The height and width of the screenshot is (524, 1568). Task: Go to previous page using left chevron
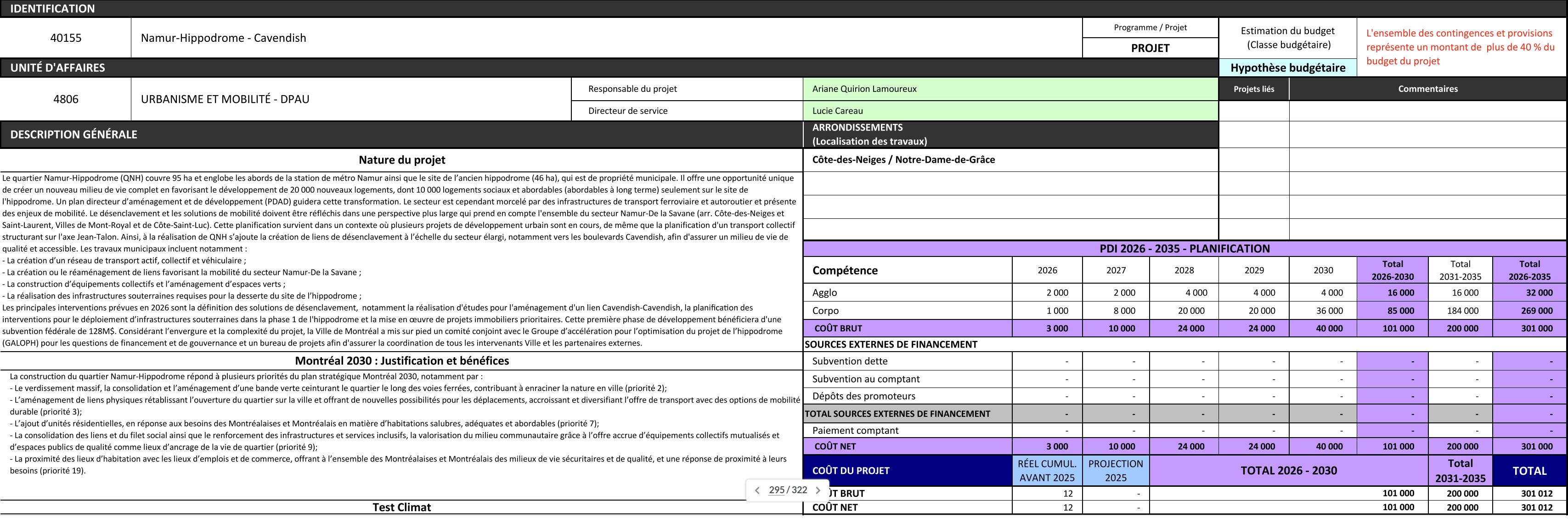click(756, 490)
